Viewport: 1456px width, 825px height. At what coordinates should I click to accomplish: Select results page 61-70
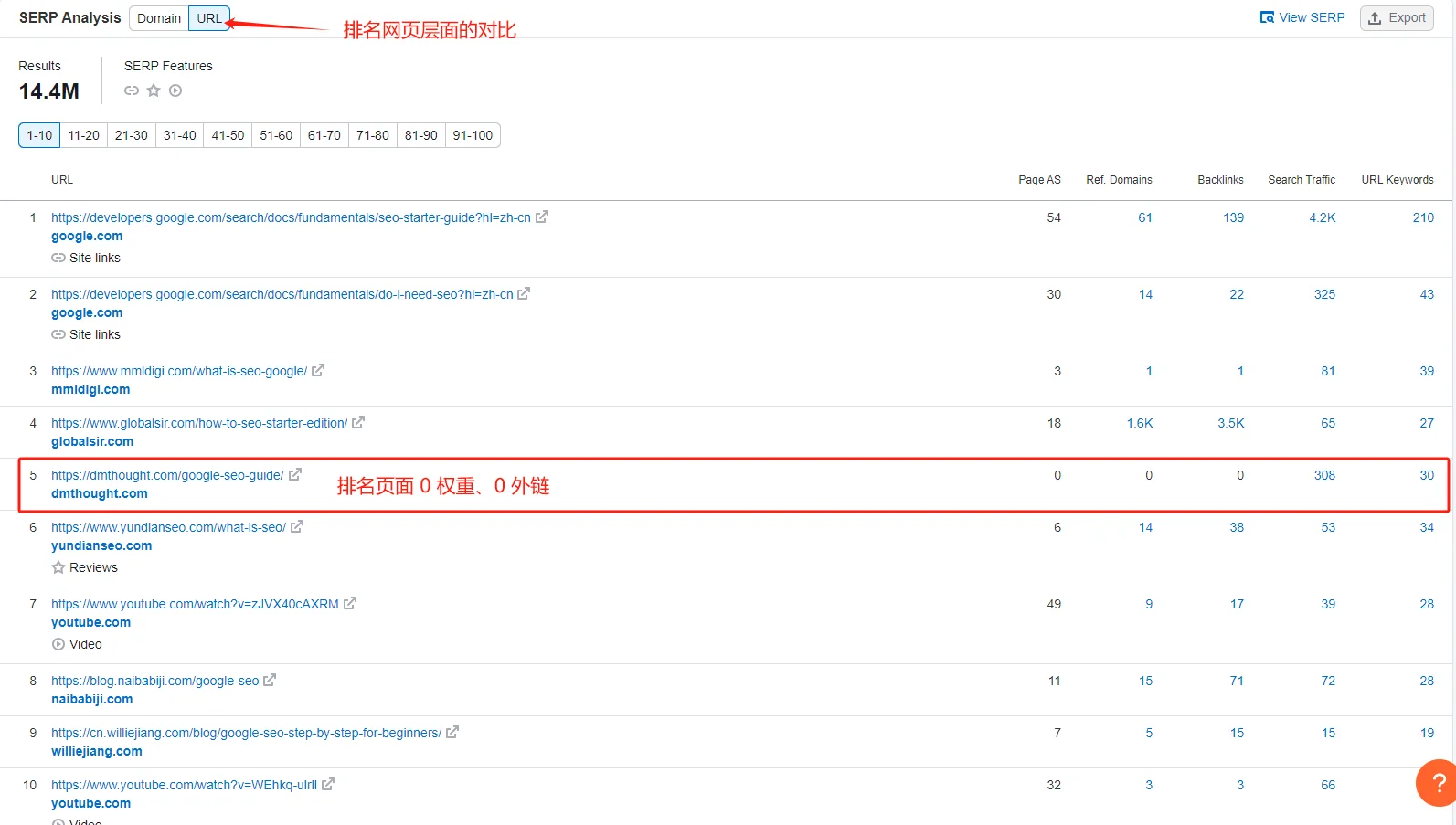click(x=324, y=135)
